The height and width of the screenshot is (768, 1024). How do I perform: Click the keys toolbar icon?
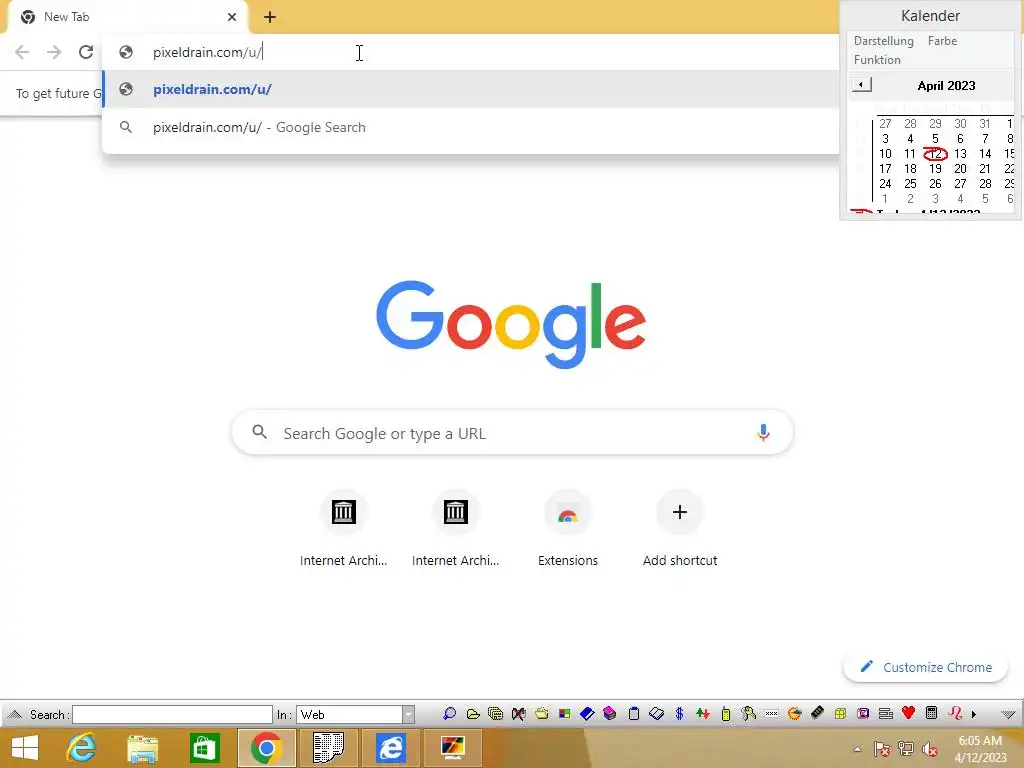[748, 714]
